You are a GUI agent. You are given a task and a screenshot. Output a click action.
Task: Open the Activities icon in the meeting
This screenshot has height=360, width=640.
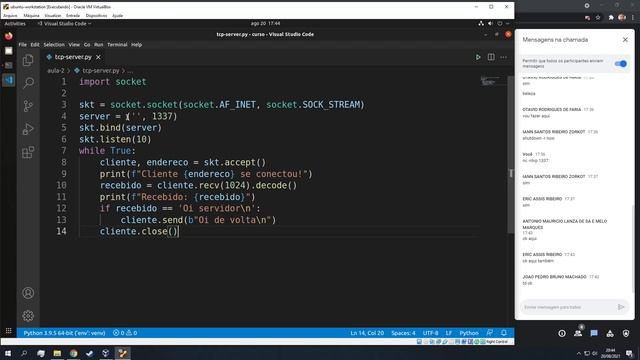click(x=610, y=333)
